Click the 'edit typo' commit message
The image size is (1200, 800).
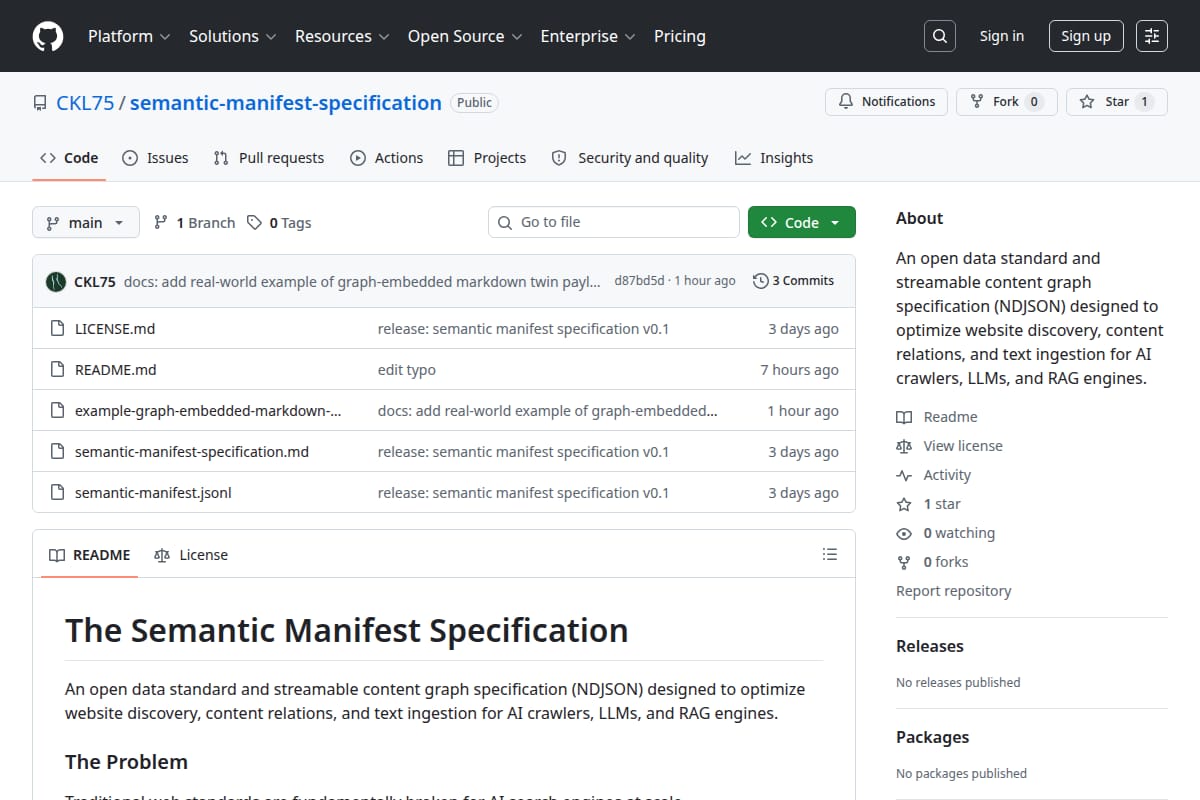[x=407, y=370]
